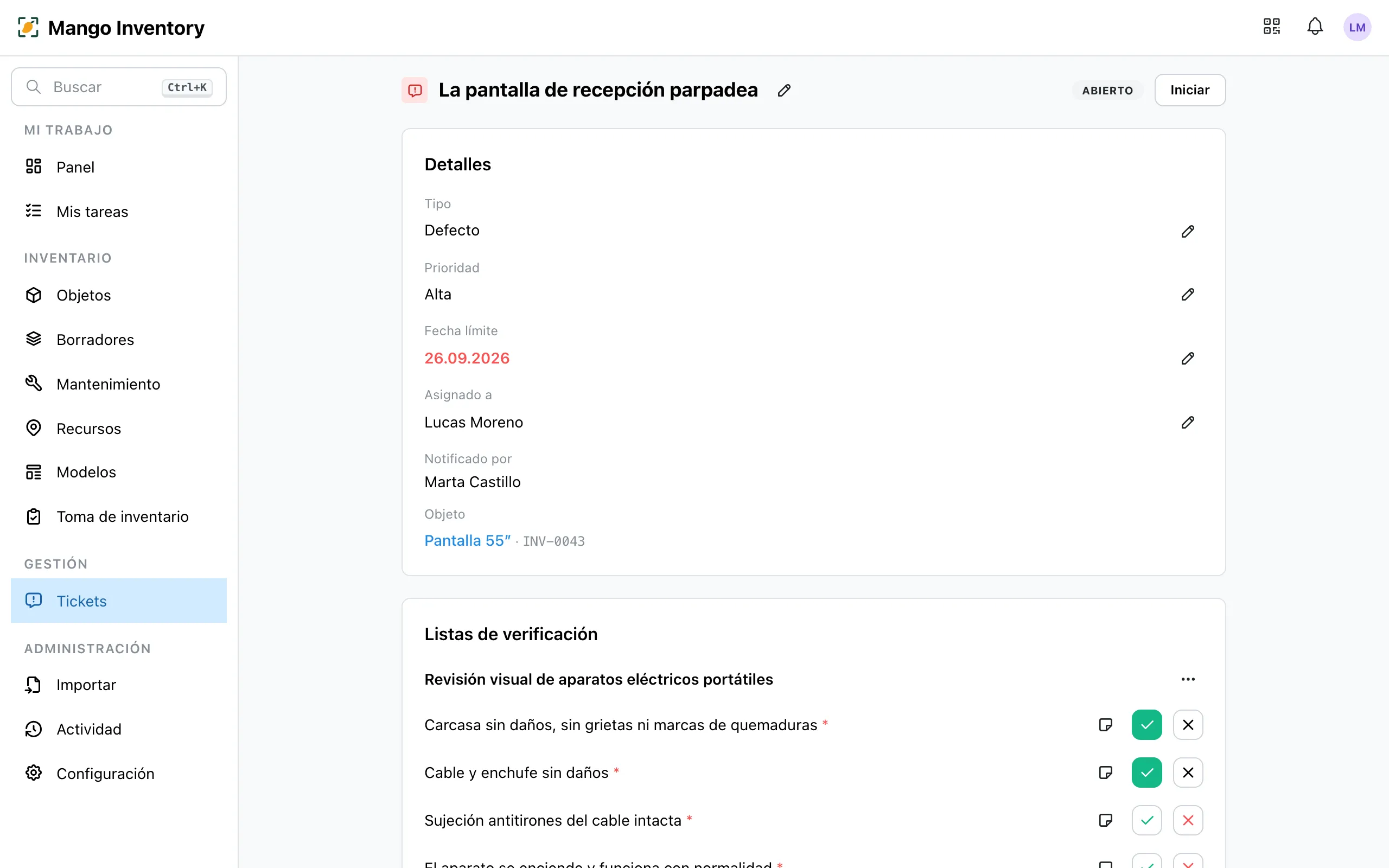Open Configuración in sidebar
The height and width of the screenshot is (868, 1389).
point(119,773)
